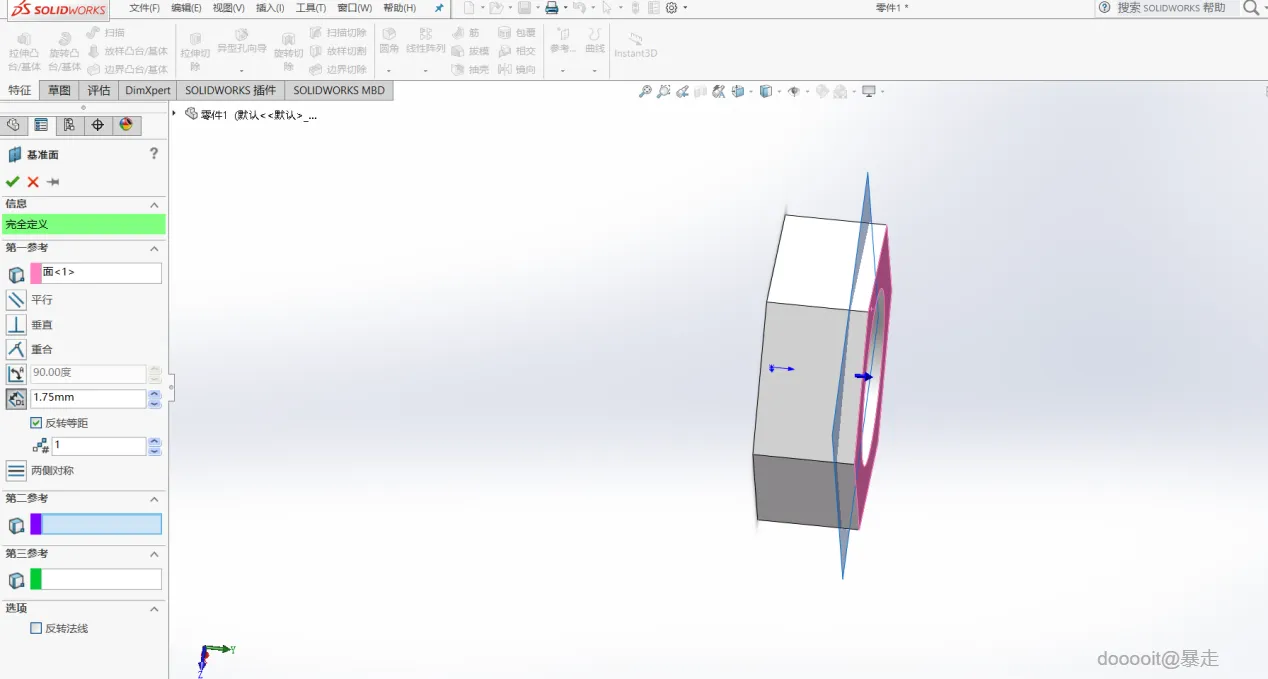
Task: Select the Mid Plane (两侧对称) icon
Action: pos(16,471)
